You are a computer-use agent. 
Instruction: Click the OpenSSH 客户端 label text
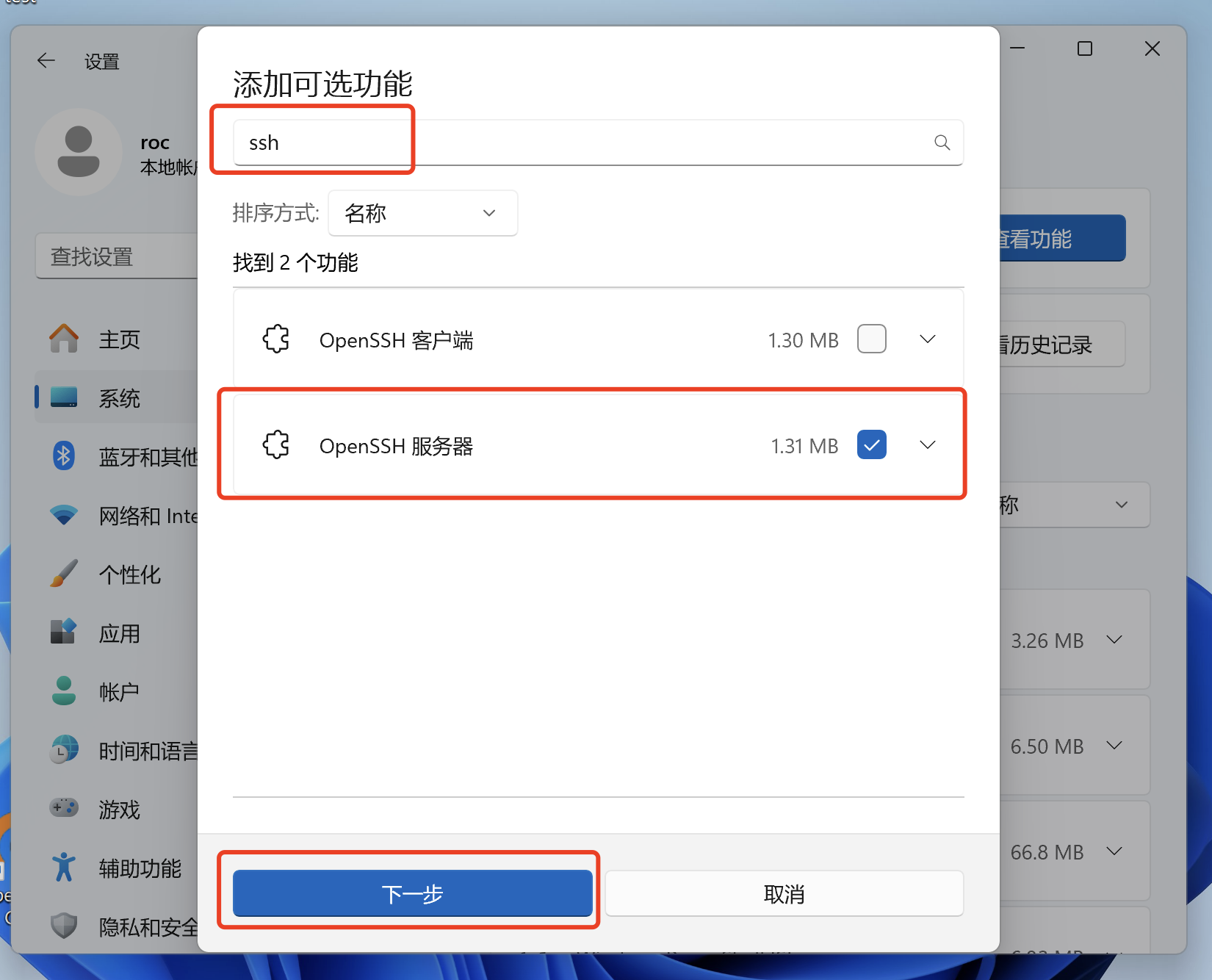396,340
